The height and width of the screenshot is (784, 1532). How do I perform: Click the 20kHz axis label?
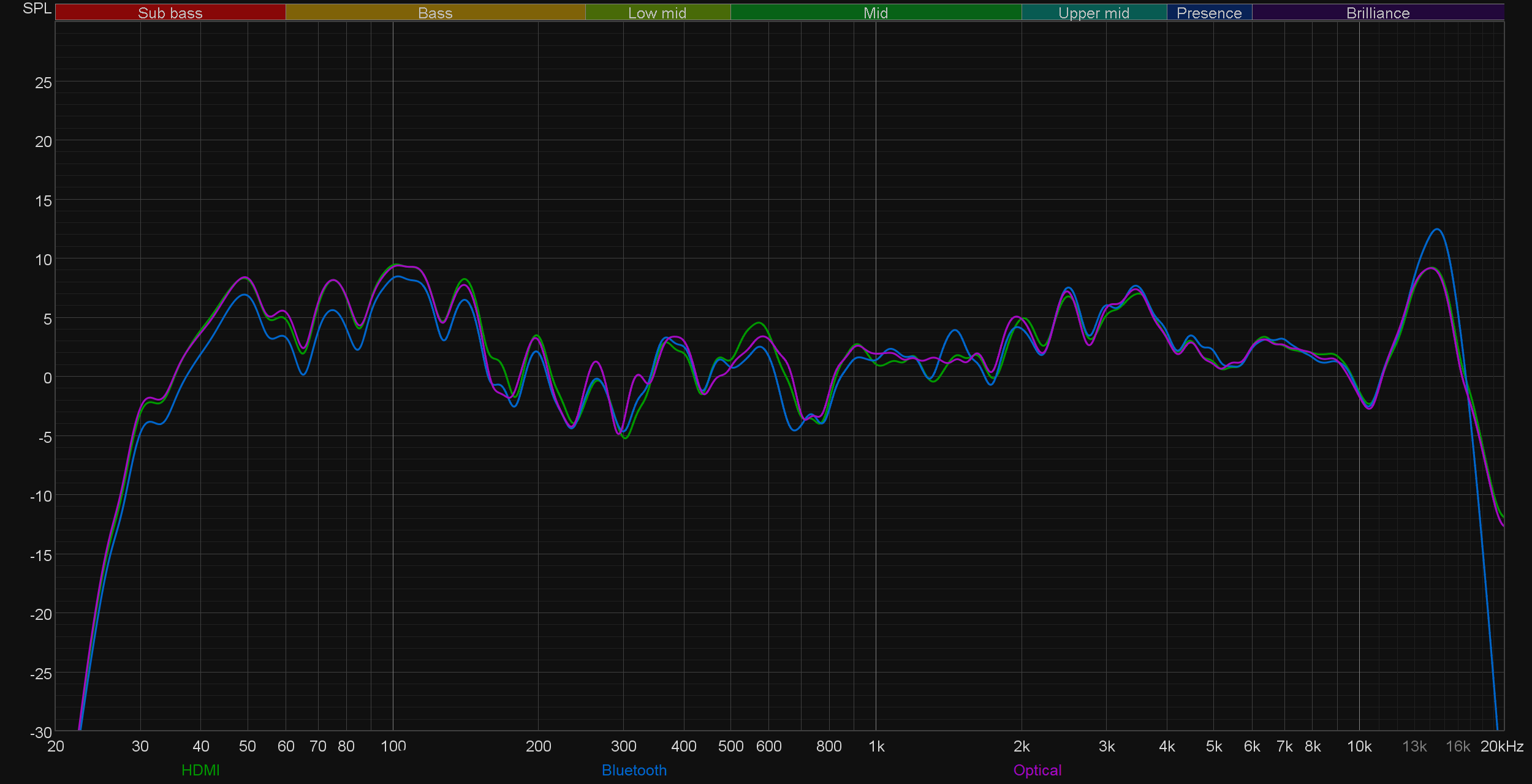click(1501, 746)
